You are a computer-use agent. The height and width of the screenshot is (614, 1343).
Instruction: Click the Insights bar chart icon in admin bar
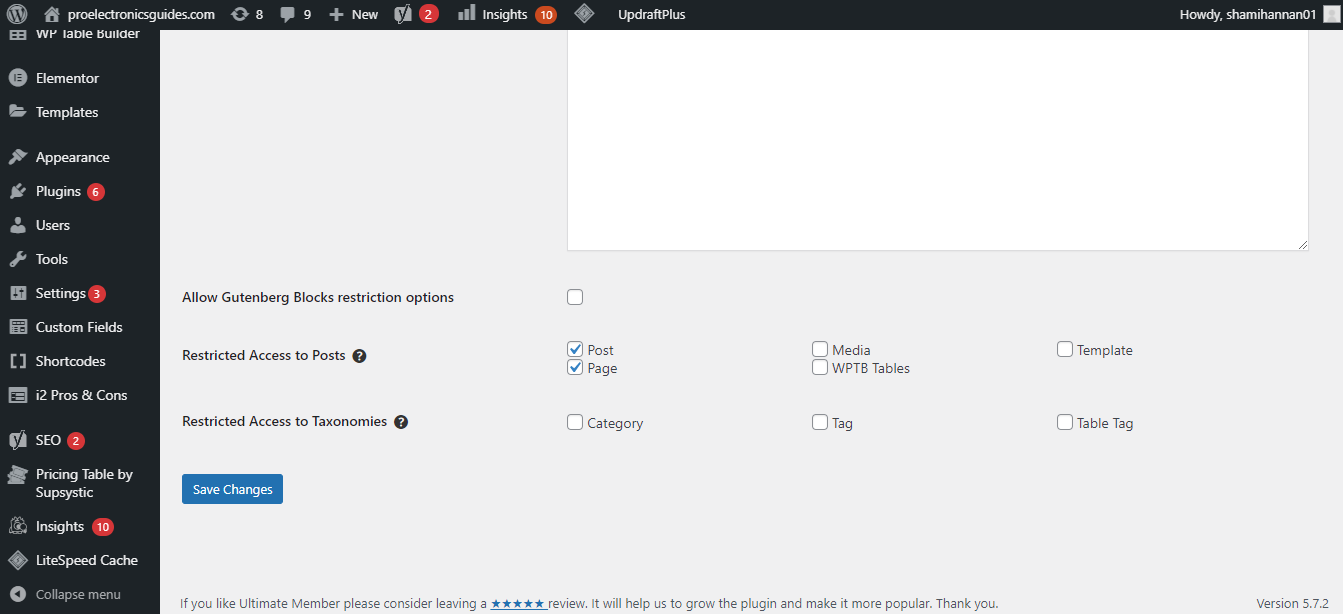466,14
